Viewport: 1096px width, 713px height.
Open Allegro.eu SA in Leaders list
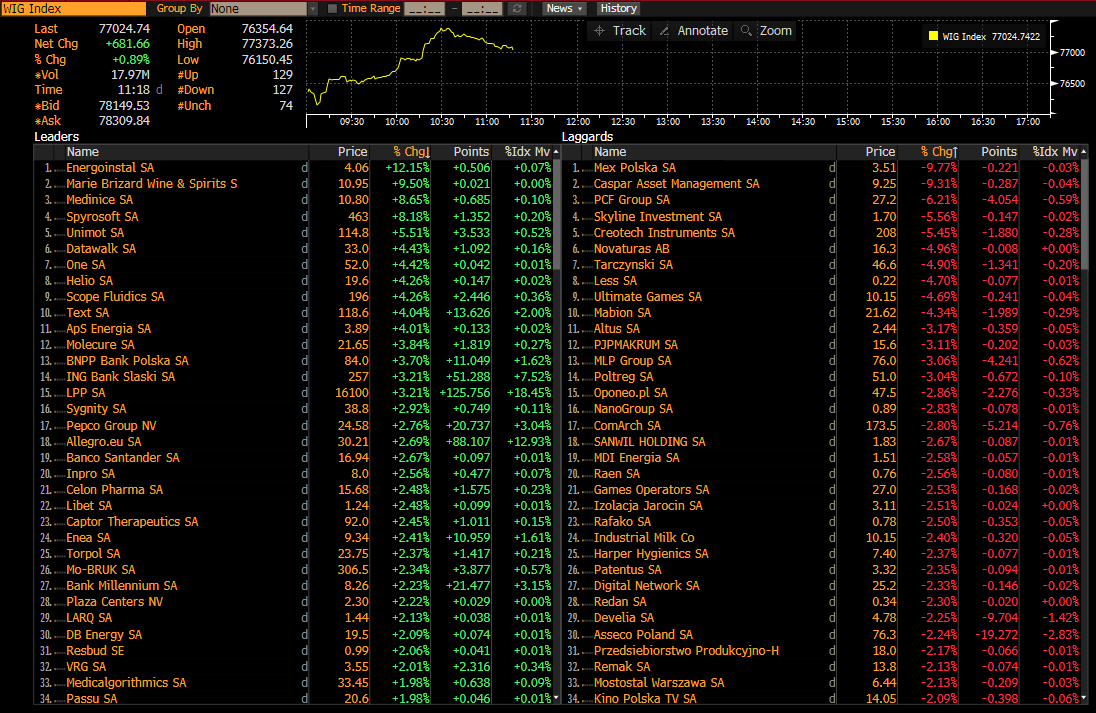[x=104, y=441]
